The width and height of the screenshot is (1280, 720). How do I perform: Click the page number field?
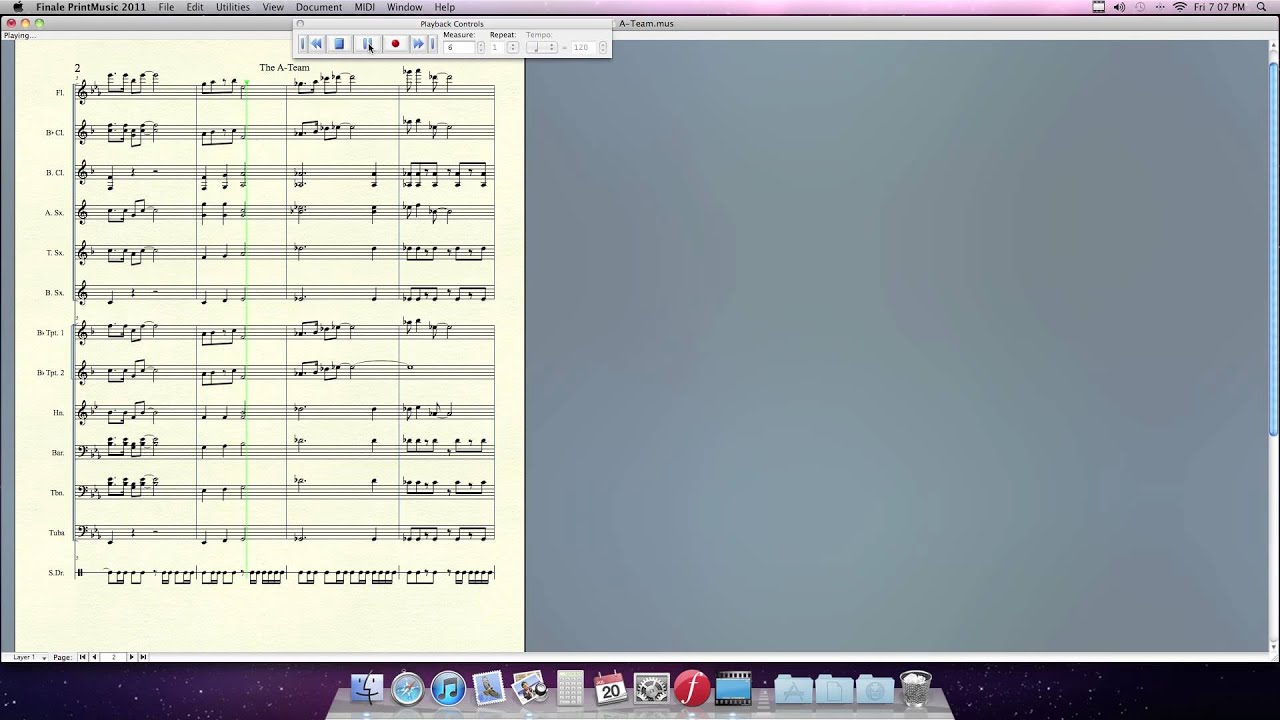point(113,657)
